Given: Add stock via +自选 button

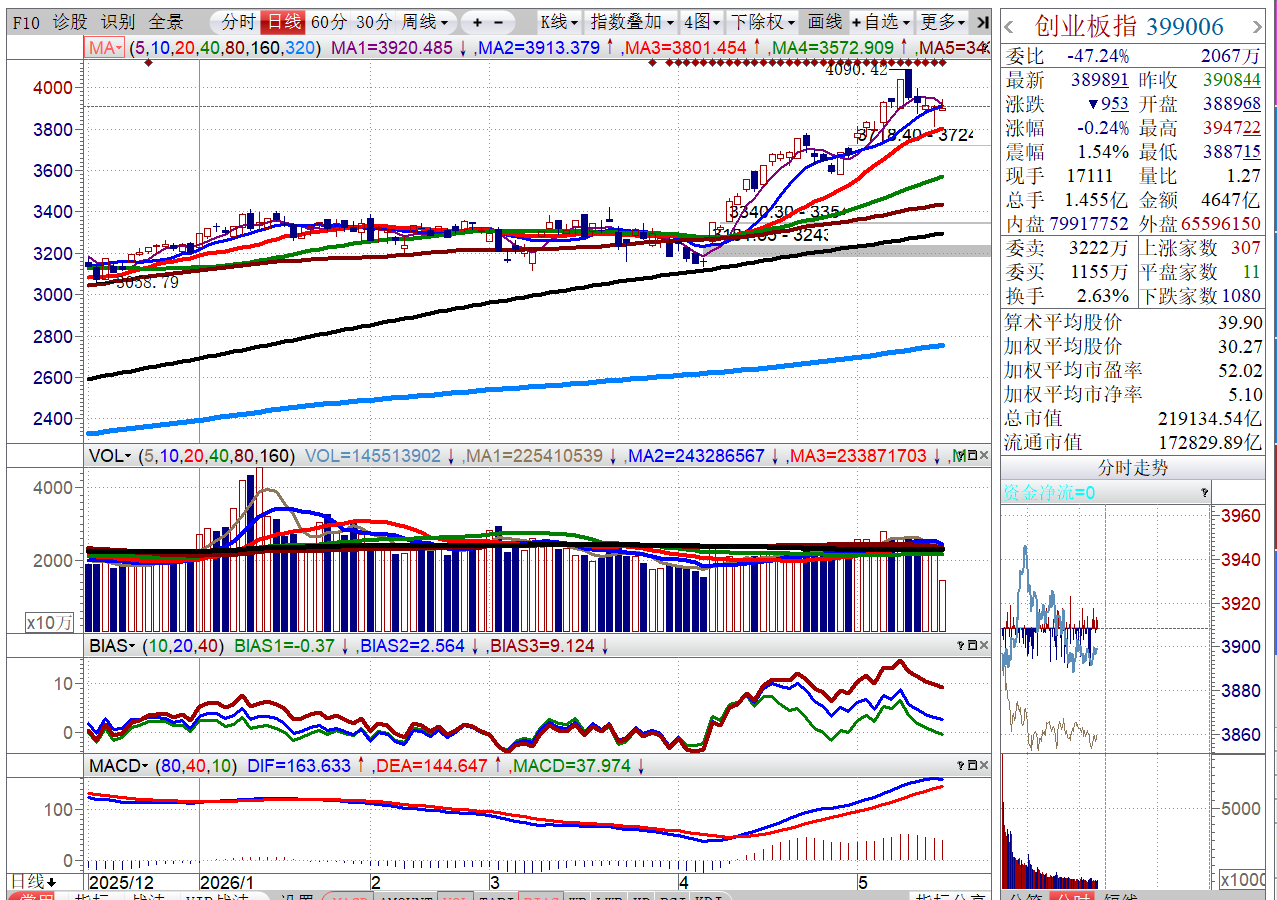Looking at the screenshot, I should click(x=881, y=22).
